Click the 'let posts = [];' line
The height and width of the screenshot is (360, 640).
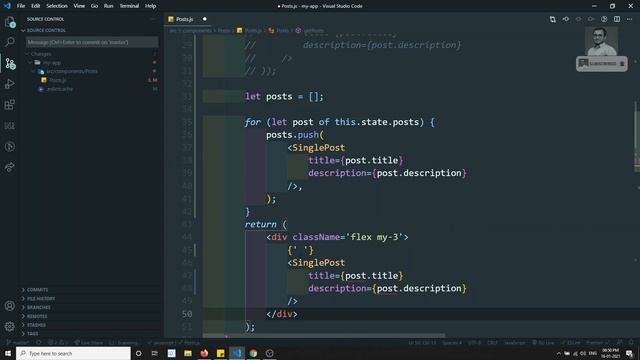click(284, 97)
